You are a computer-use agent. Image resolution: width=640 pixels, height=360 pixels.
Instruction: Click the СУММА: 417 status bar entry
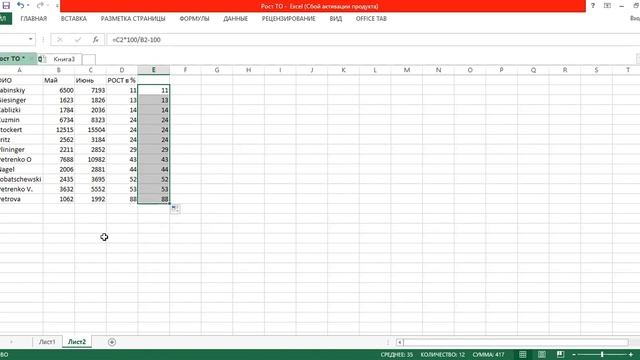pyautogui.click(x=488, y=355)
